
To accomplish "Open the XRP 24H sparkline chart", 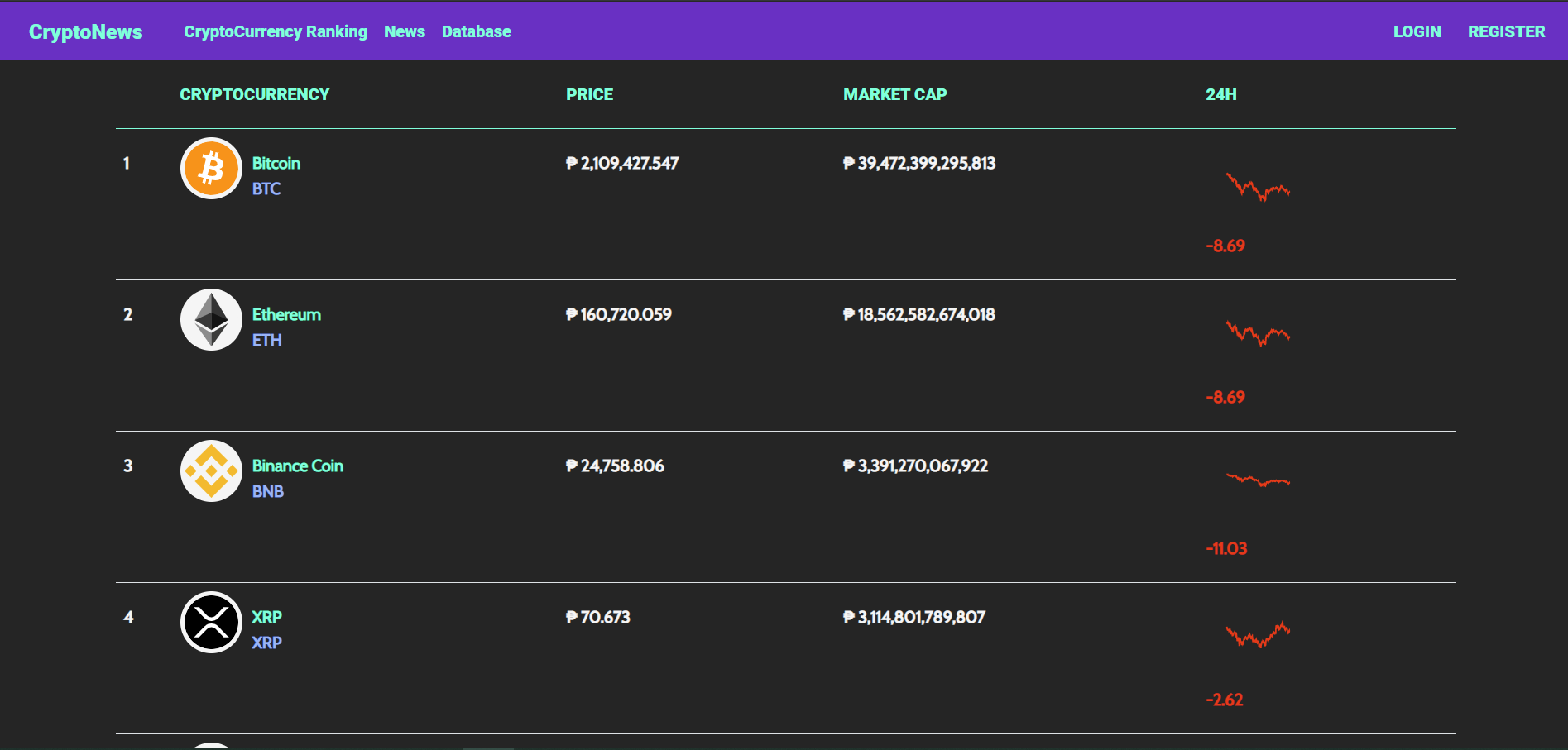I will pyautogui.click(x=1257, y=635).
